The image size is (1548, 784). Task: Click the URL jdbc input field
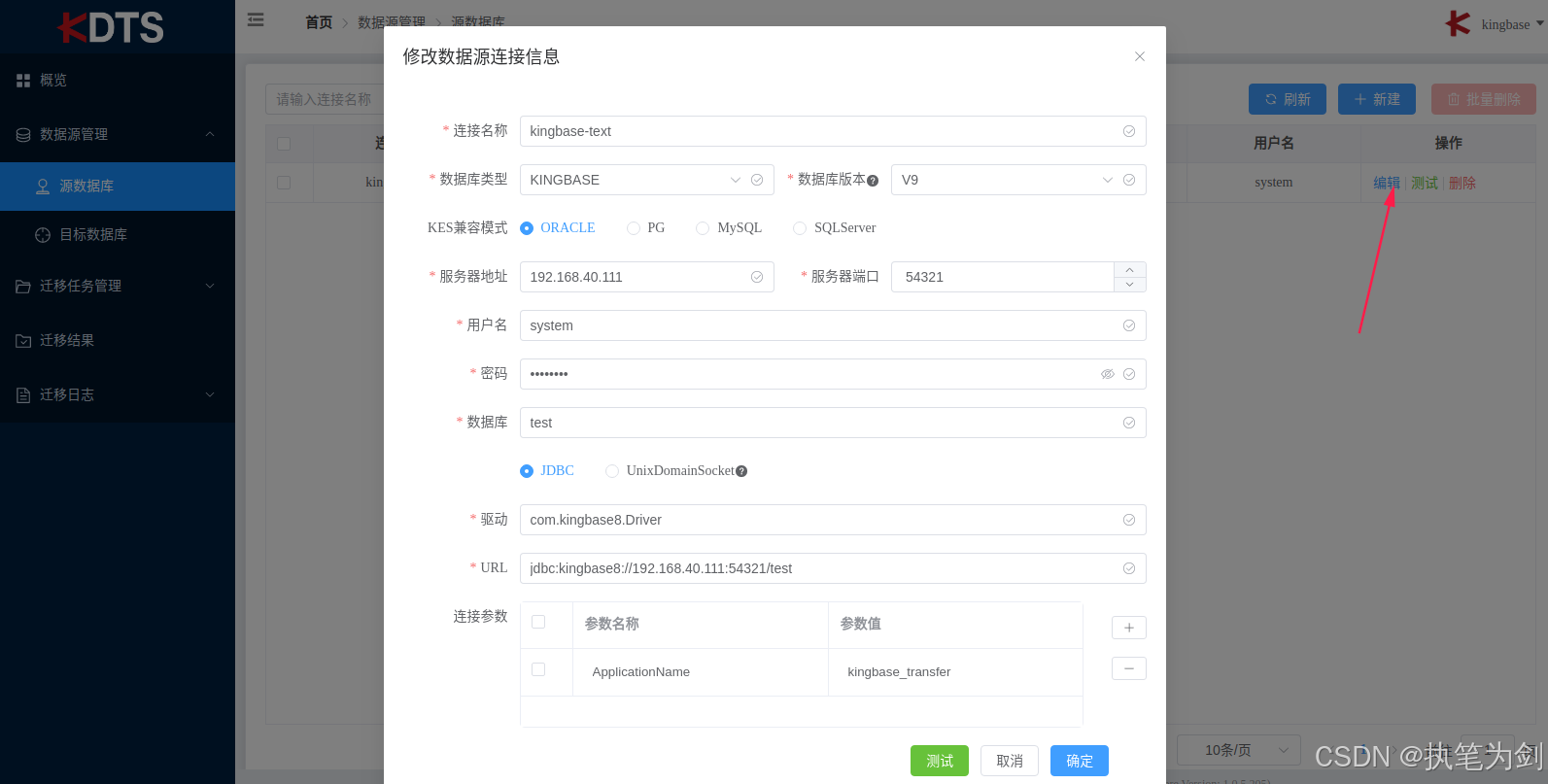click(833, 568)
